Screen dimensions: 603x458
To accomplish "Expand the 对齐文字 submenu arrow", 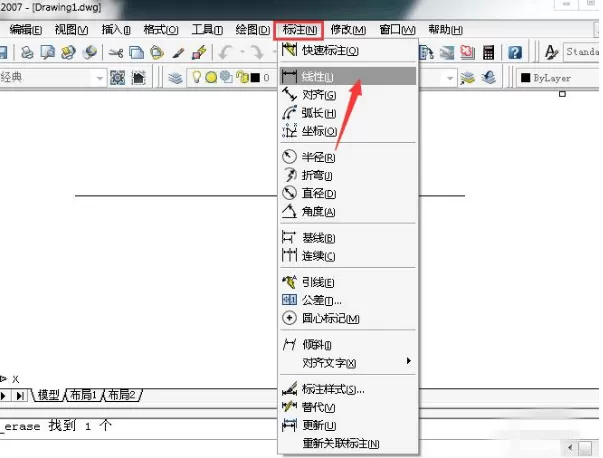I will pyautogui.click(x=408, y=361).
